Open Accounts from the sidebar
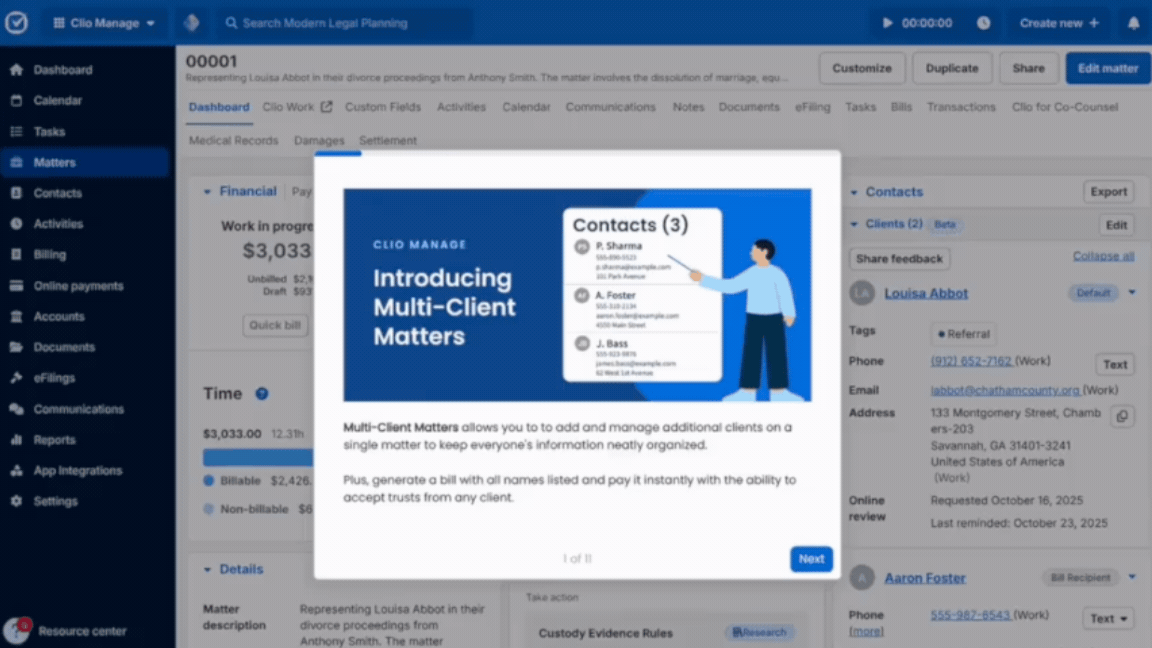The image size is (1152, 648). click(x=85, y=317)
